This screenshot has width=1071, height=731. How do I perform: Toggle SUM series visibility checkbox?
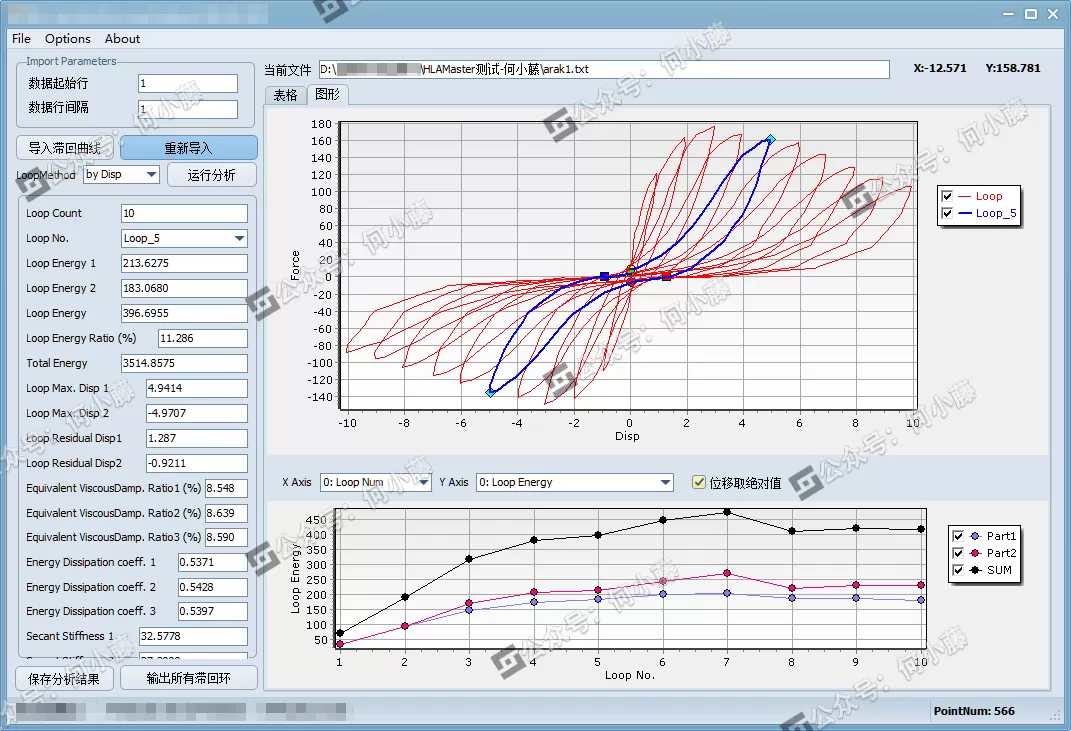tap(959, 571)
